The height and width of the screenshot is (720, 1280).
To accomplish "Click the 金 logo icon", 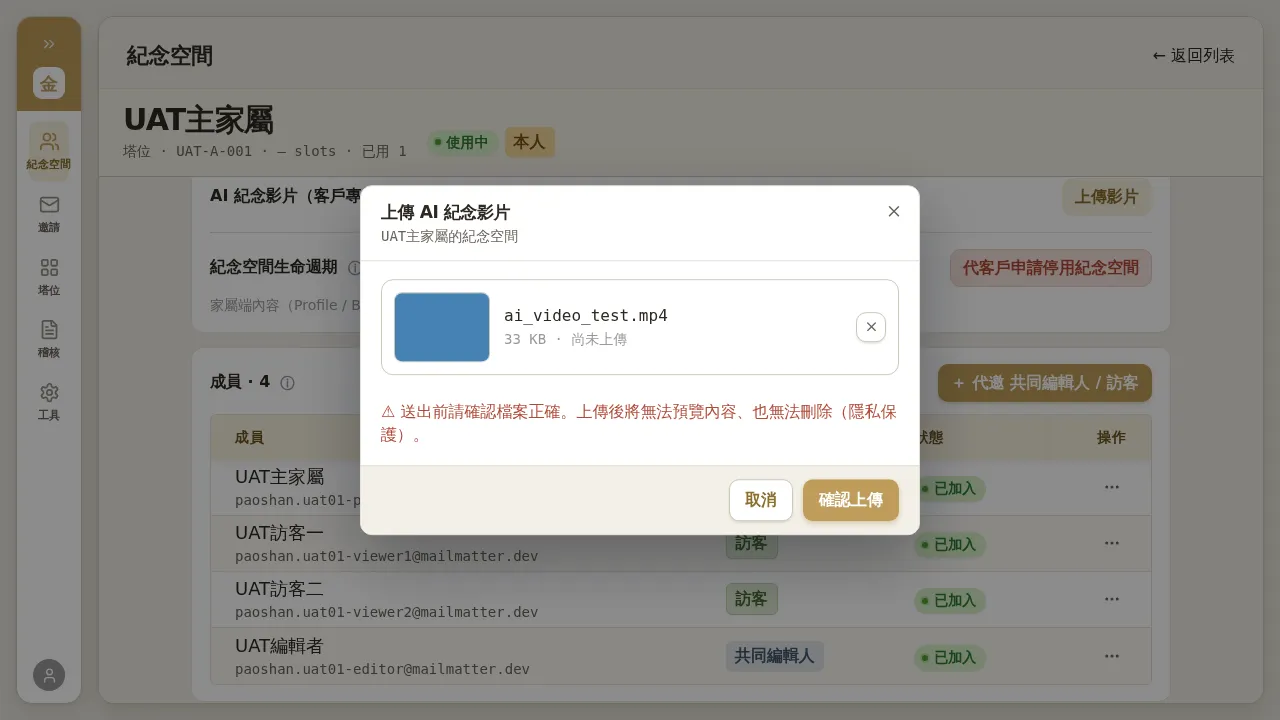I will [x=49, y=83].
